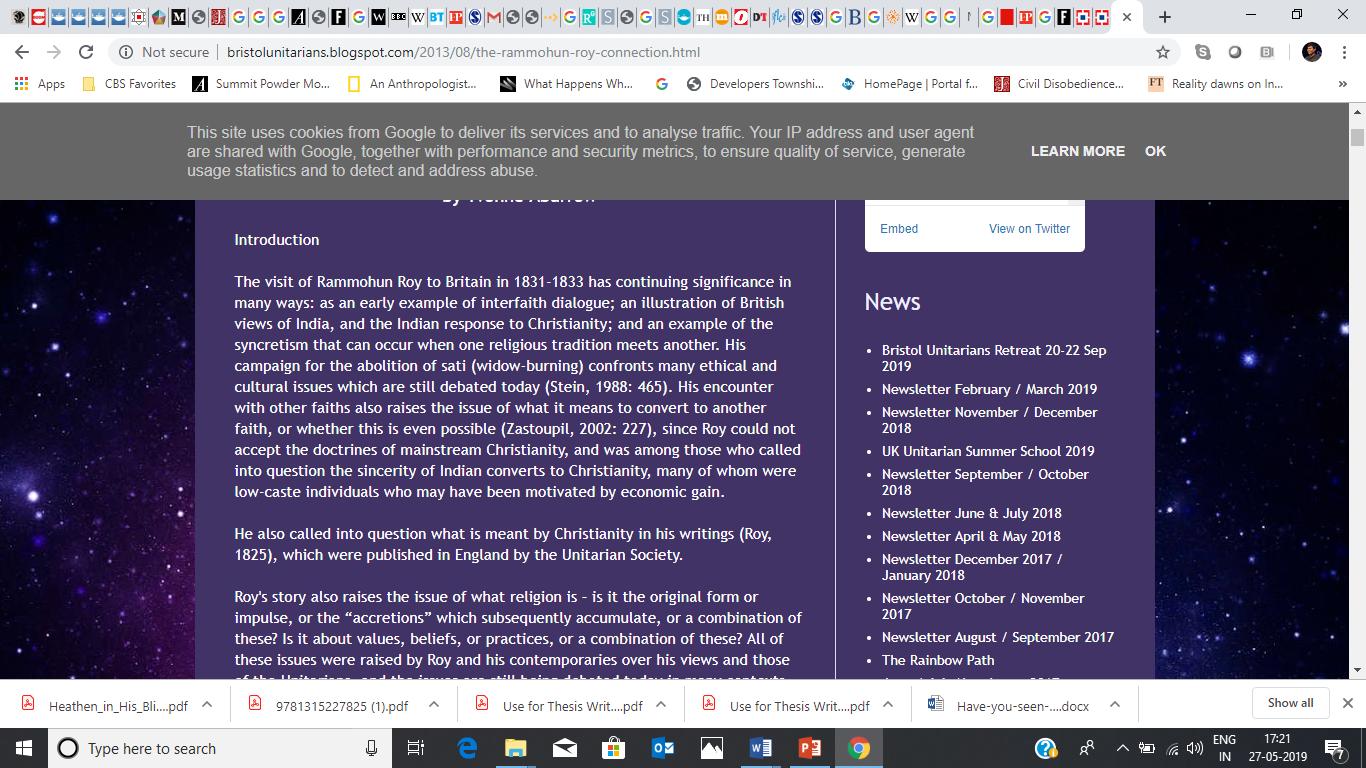1366x768 pixels.
Task: Open a new browser tab
Action: 1164,17
